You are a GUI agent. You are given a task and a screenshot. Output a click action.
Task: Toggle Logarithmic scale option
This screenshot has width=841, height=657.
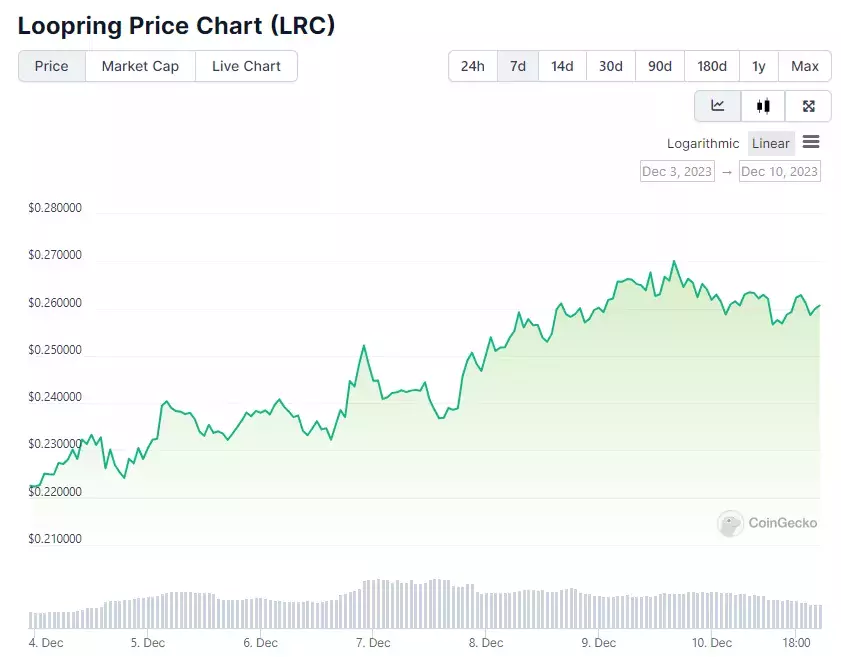(703, 143)
